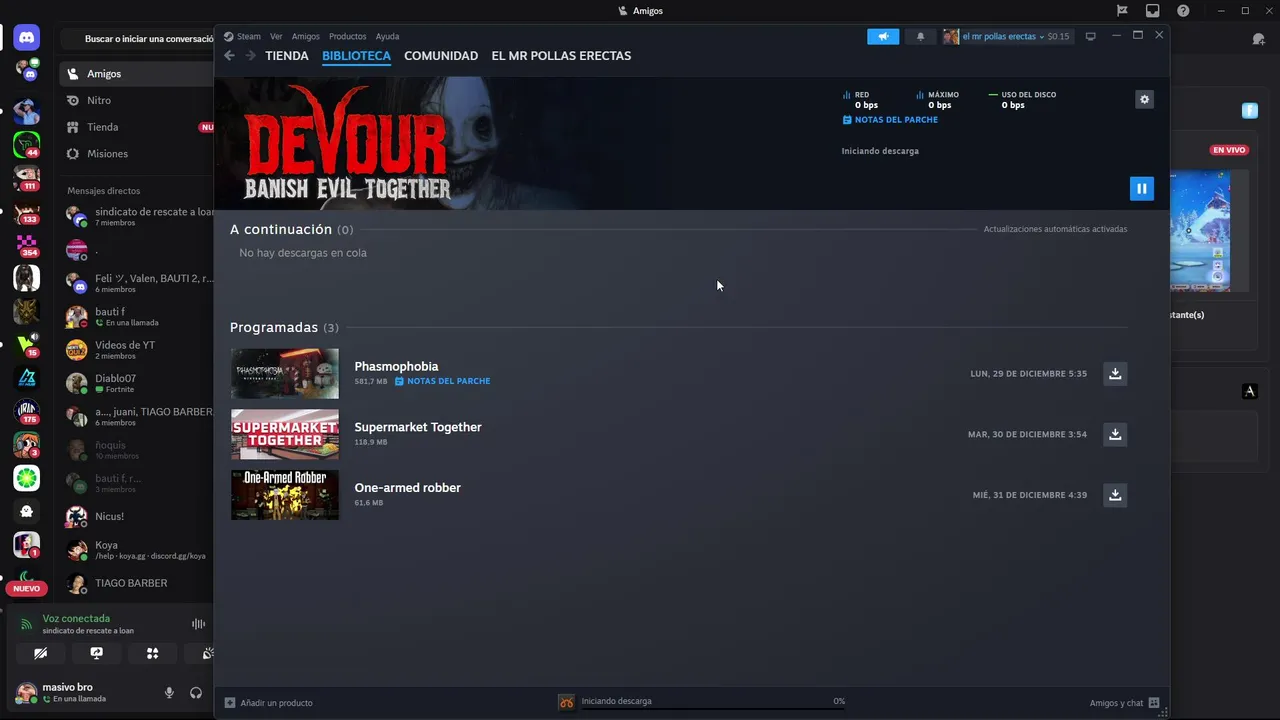1280x720 pixels.
Task: Open the Productos menu
Action: click(x=348, y=36)
